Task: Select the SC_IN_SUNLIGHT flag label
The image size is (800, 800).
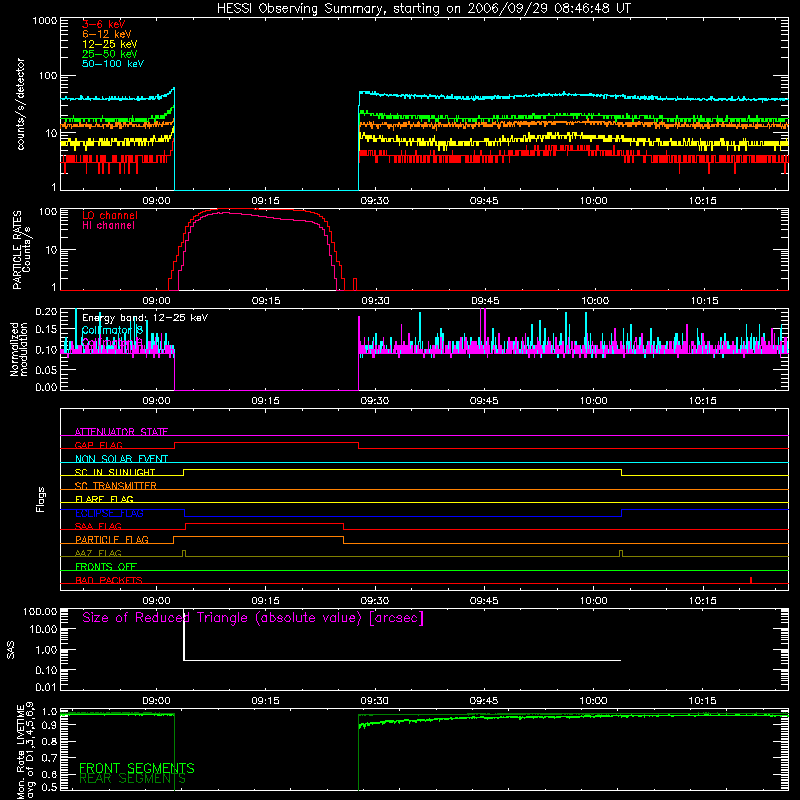Action: [115, 472]
